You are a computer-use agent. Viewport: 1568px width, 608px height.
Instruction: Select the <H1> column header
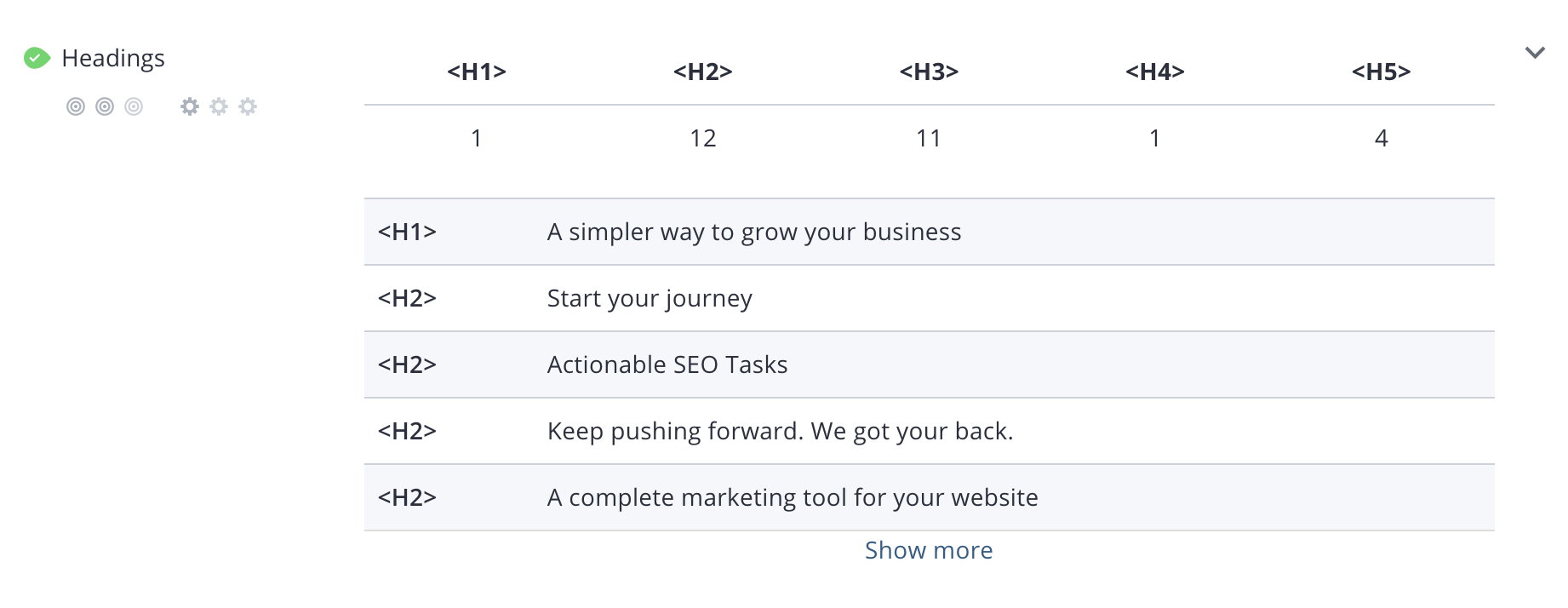[477, 72]
